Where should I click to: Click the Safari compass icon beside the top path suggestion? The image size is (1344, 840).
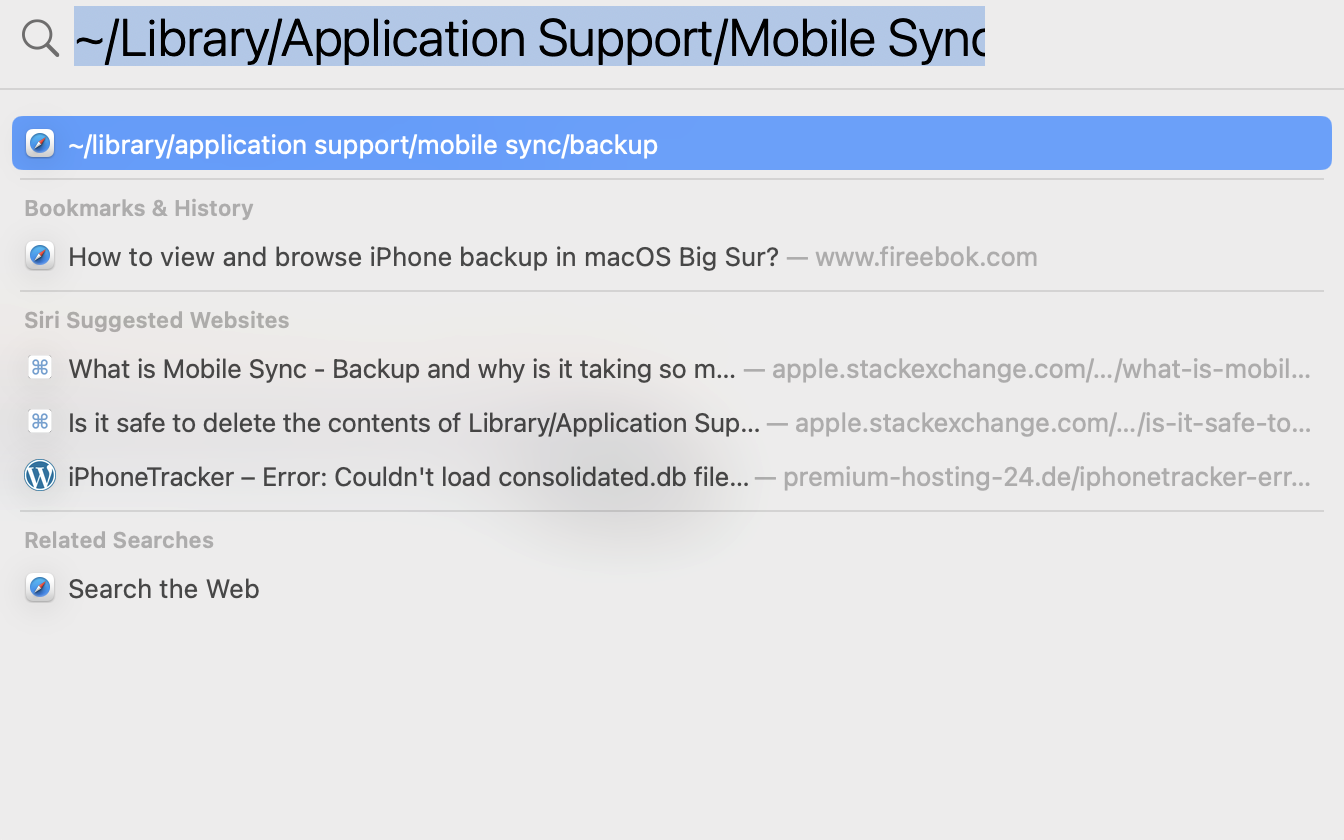(x=40, y=144)
